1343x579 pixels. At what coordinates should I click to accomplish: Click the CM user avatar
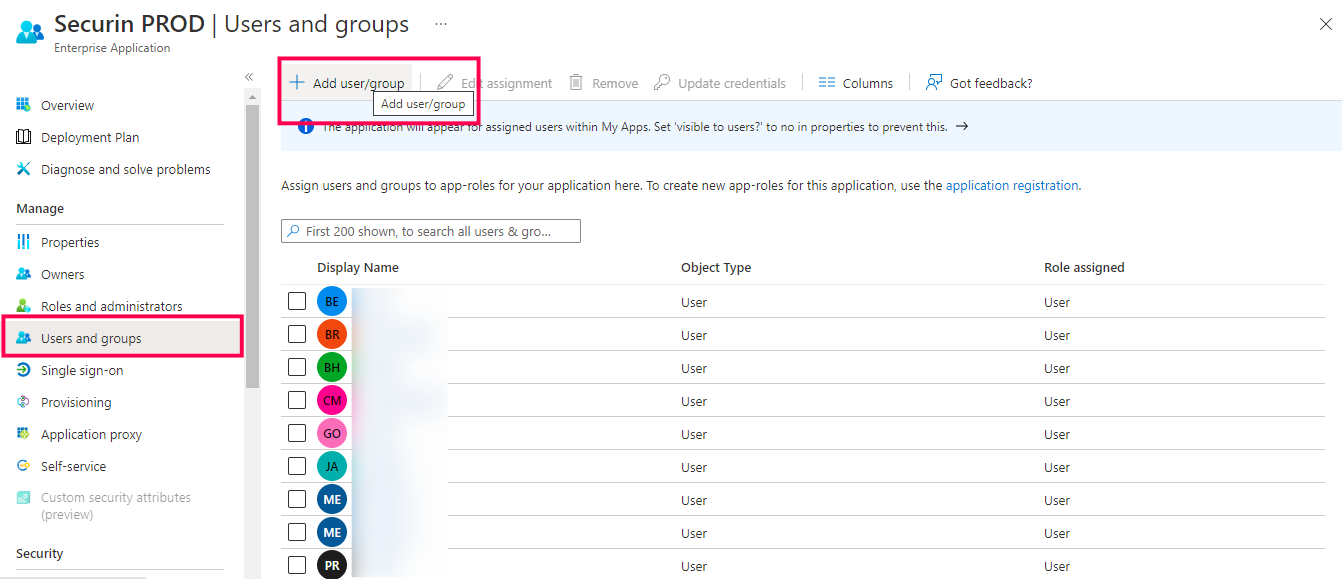coord(332,401)
